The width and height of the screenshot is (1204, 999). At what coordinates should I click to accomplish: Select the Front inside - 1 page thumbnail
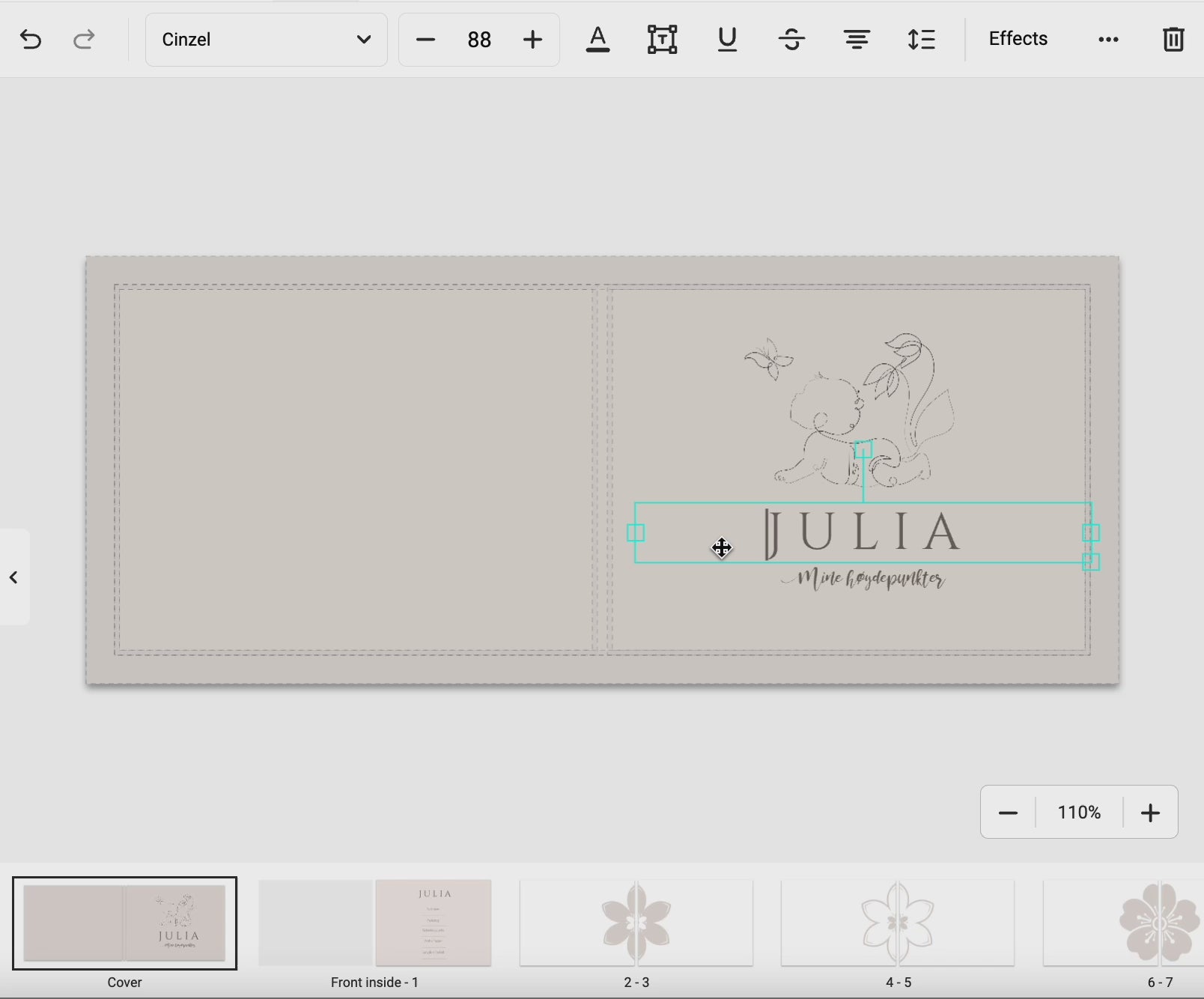click(375, 923)
